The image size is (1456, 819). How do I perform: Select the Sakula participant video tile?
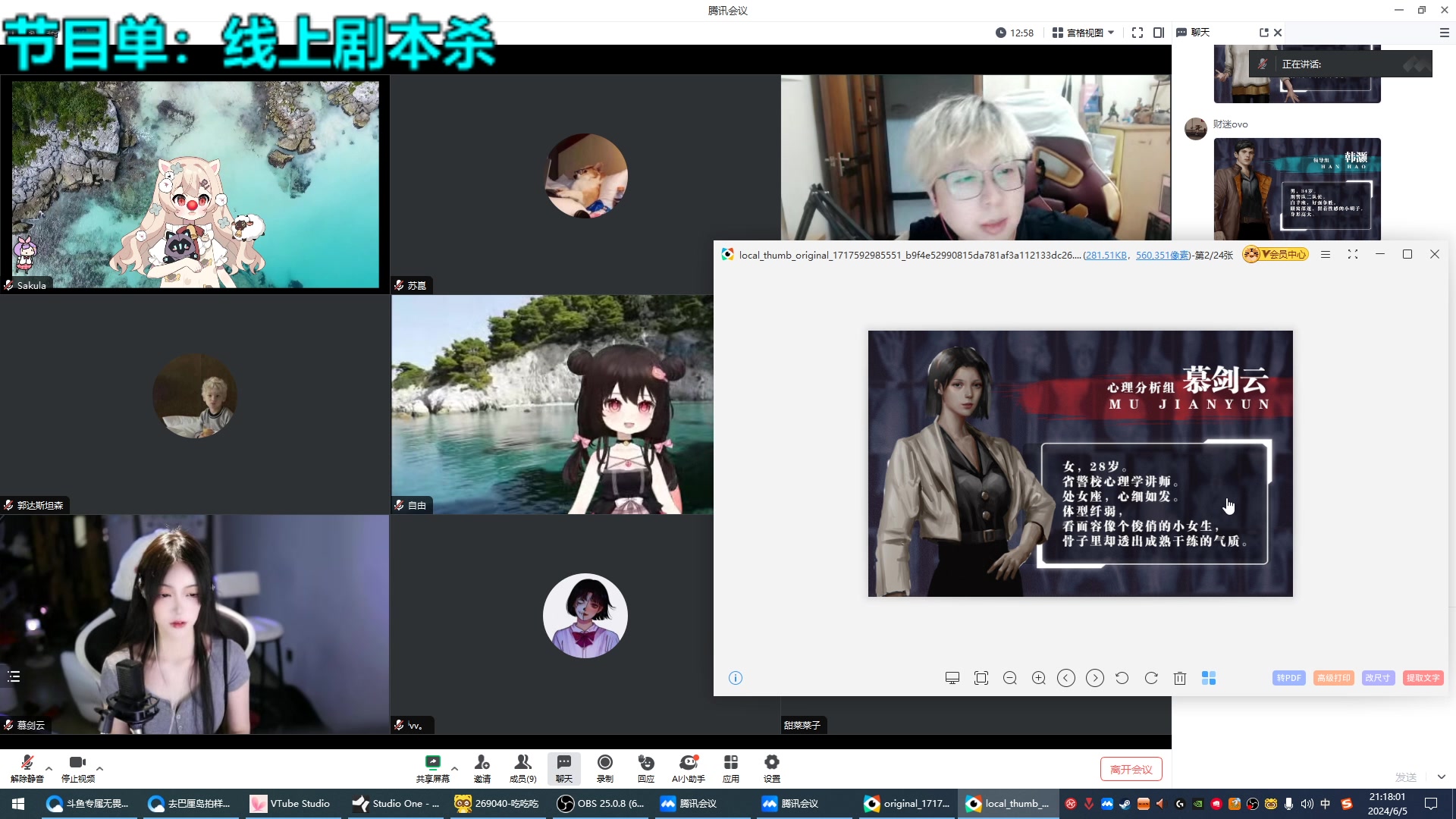point(195,184)
